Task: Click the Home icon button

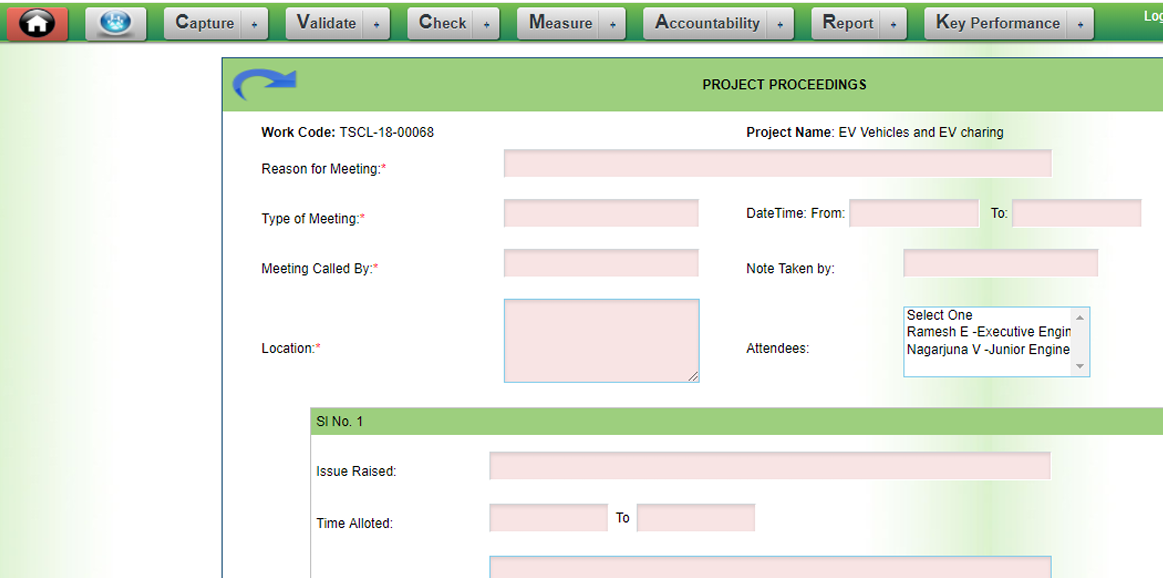Action: coord(38,23)
